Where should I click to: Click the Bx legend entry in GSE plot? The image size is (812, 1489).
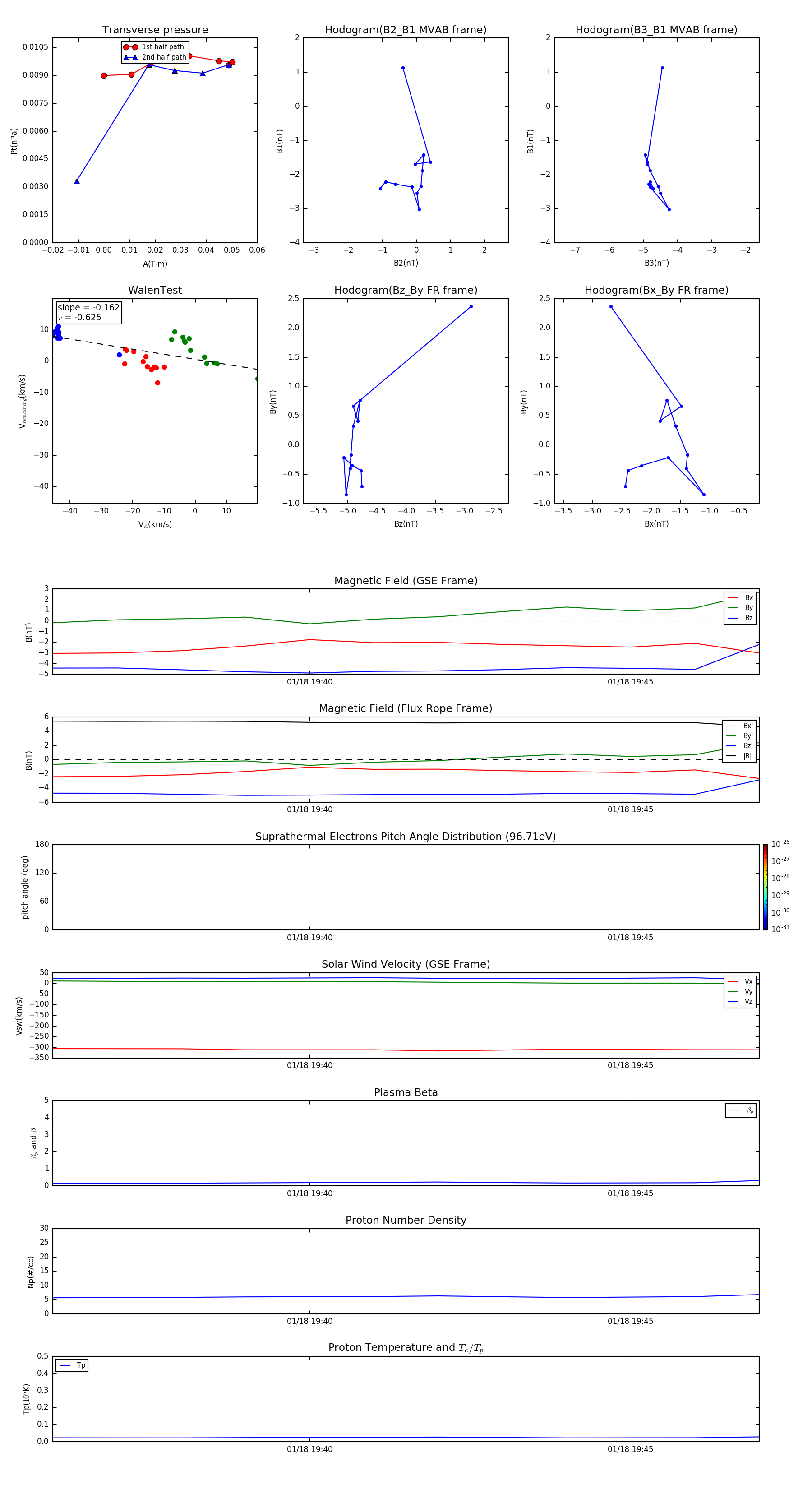(740, 598)
